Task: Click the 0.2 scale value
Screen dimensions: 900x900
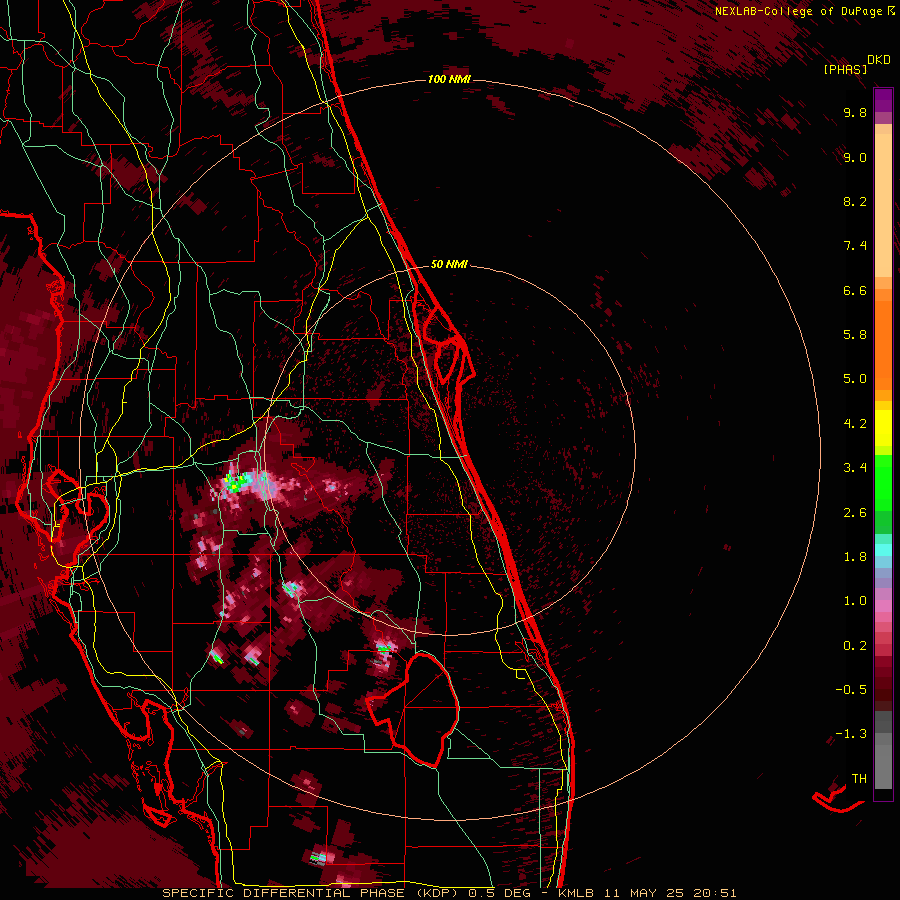Action: coord(855,646)
